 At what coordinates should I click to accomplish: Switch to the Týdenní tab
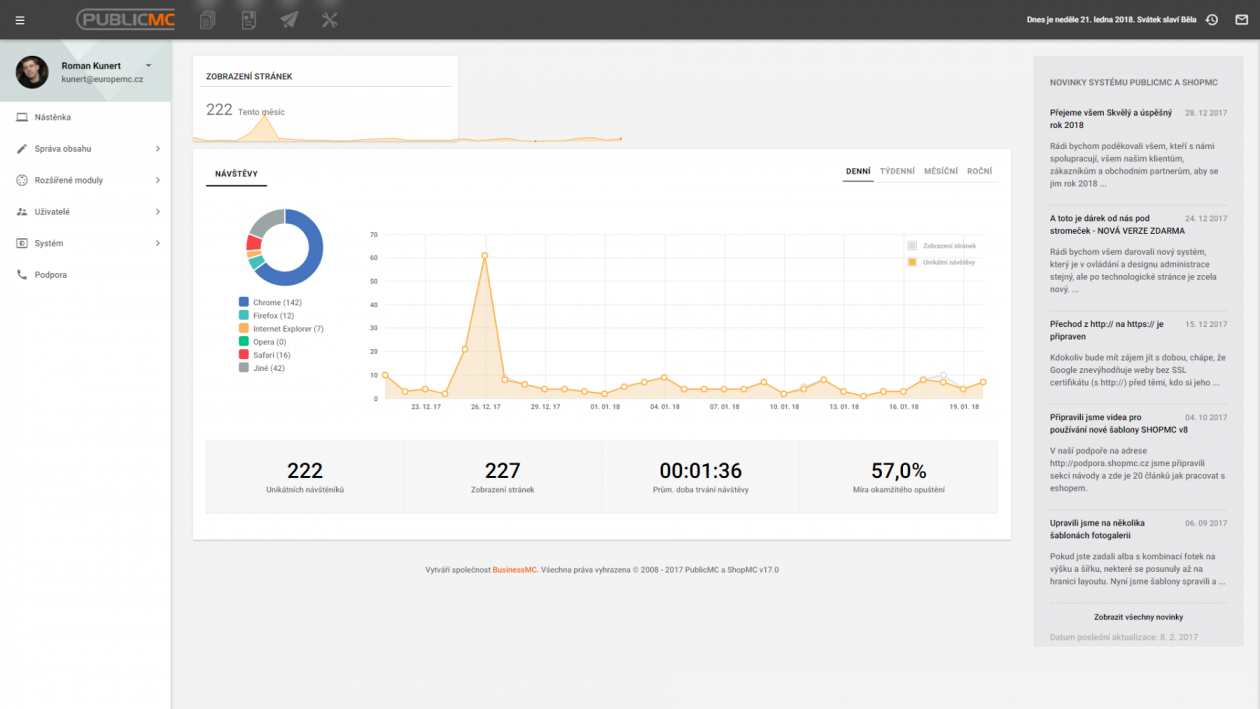point(897,171)
